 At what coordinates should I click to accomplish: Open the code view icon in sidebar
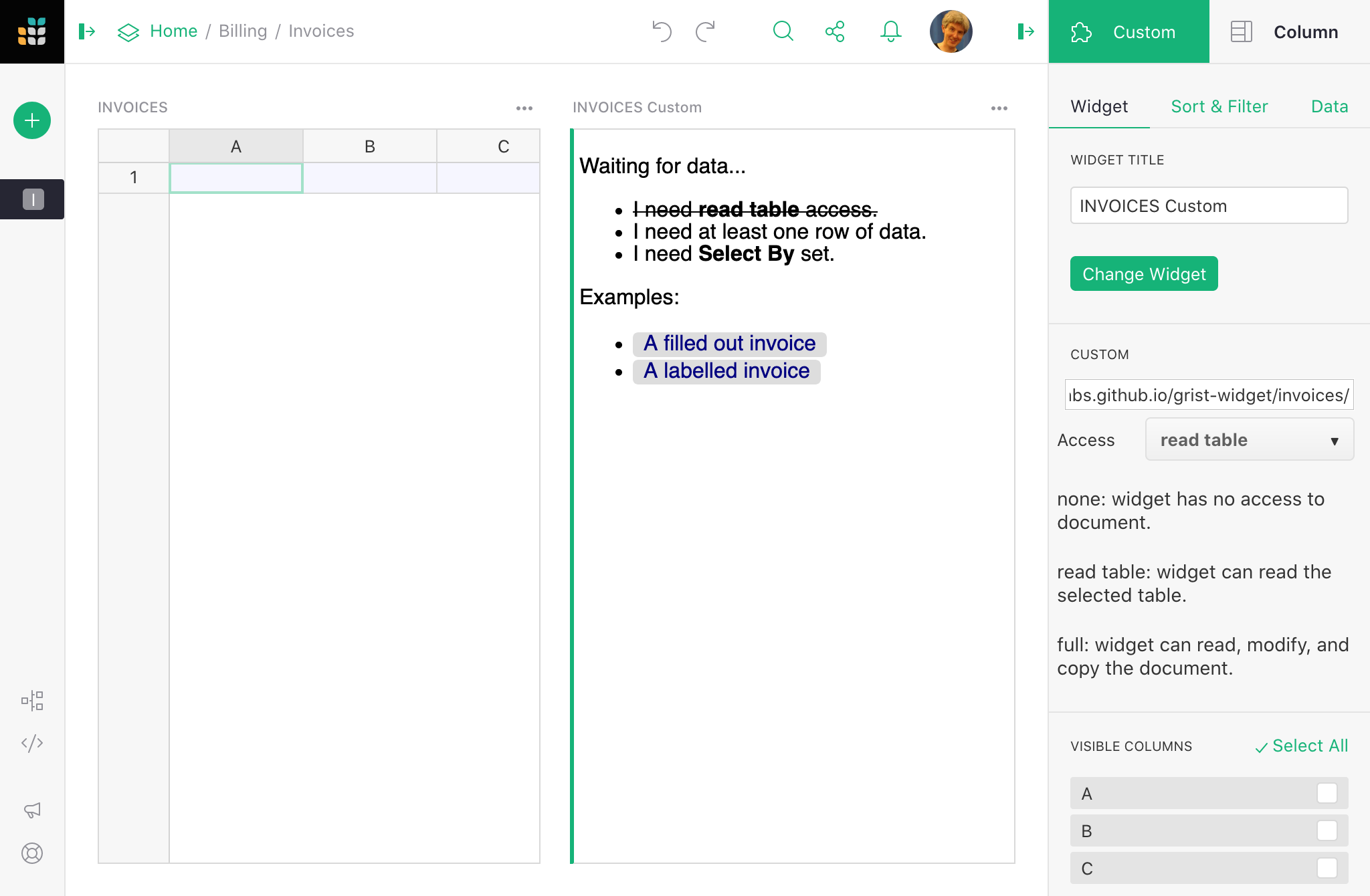[x=32, y=744]
